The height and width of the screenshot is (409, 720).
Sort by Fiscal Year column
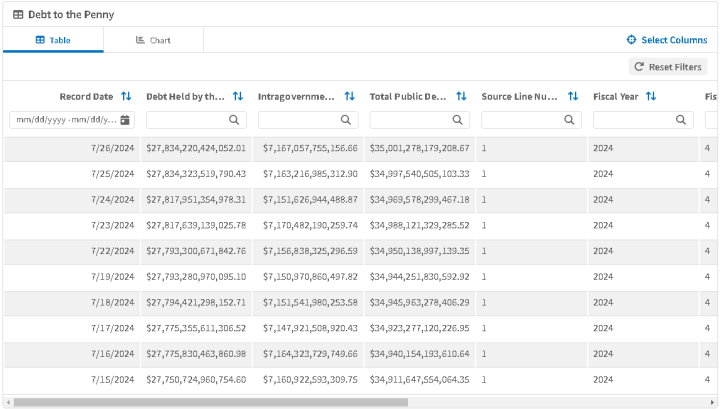651,96
